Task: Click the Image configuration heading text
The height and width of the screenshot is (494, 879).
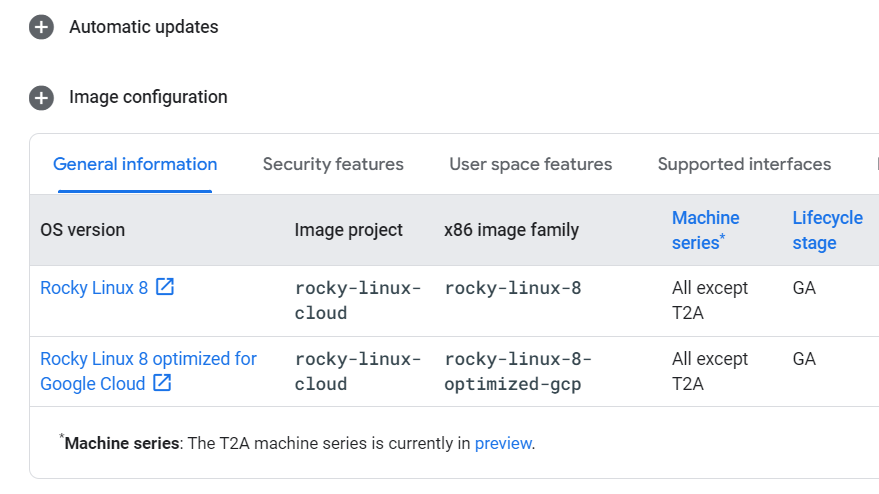Action: [148, 97]
